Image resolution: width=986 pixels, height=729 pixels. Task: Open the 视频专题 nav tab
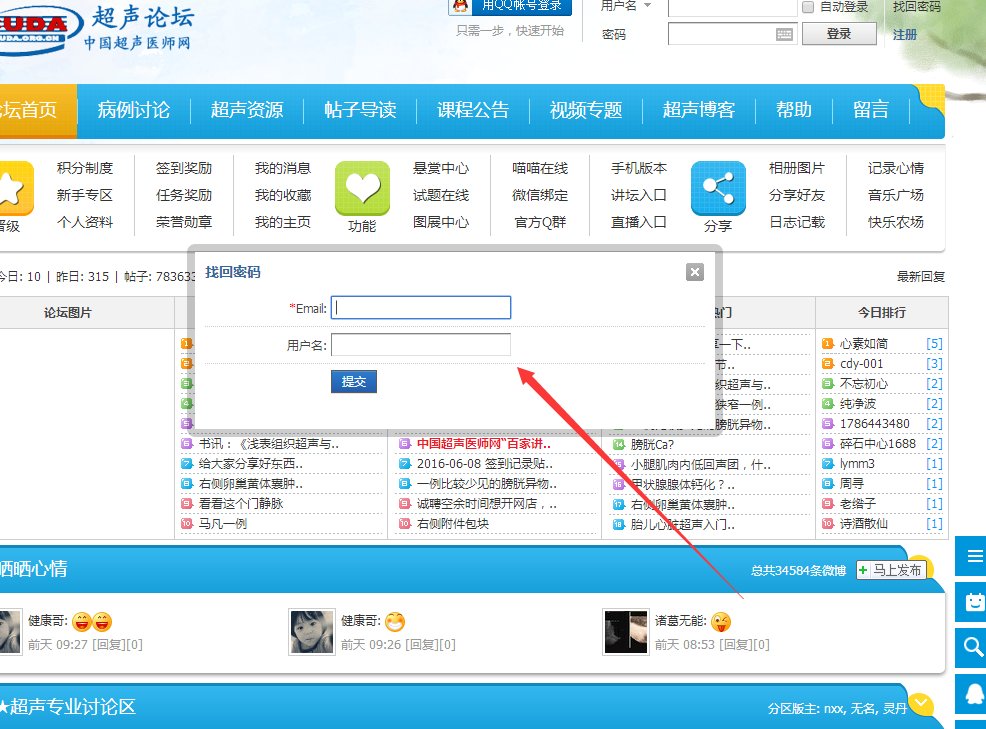pyautogui.click(x=586, y=110)
